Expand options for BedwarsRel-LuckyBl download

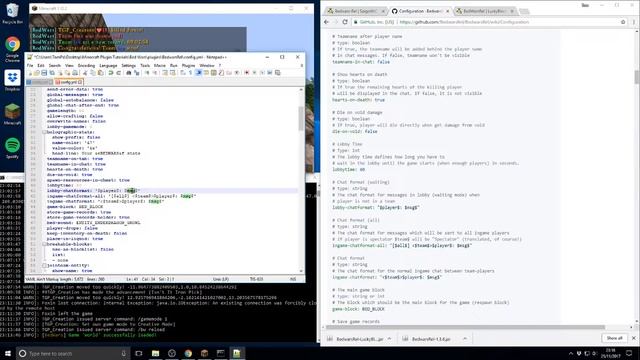389,339
